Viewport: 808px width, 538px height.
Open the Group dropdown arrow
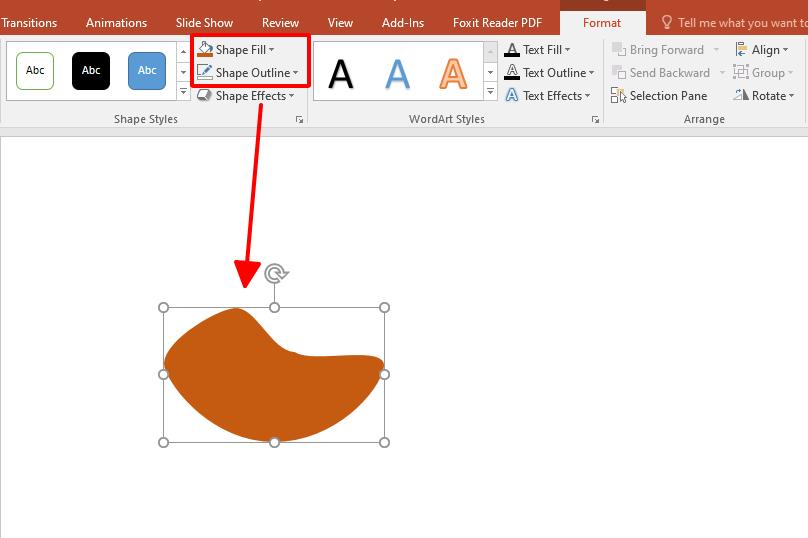790,73
